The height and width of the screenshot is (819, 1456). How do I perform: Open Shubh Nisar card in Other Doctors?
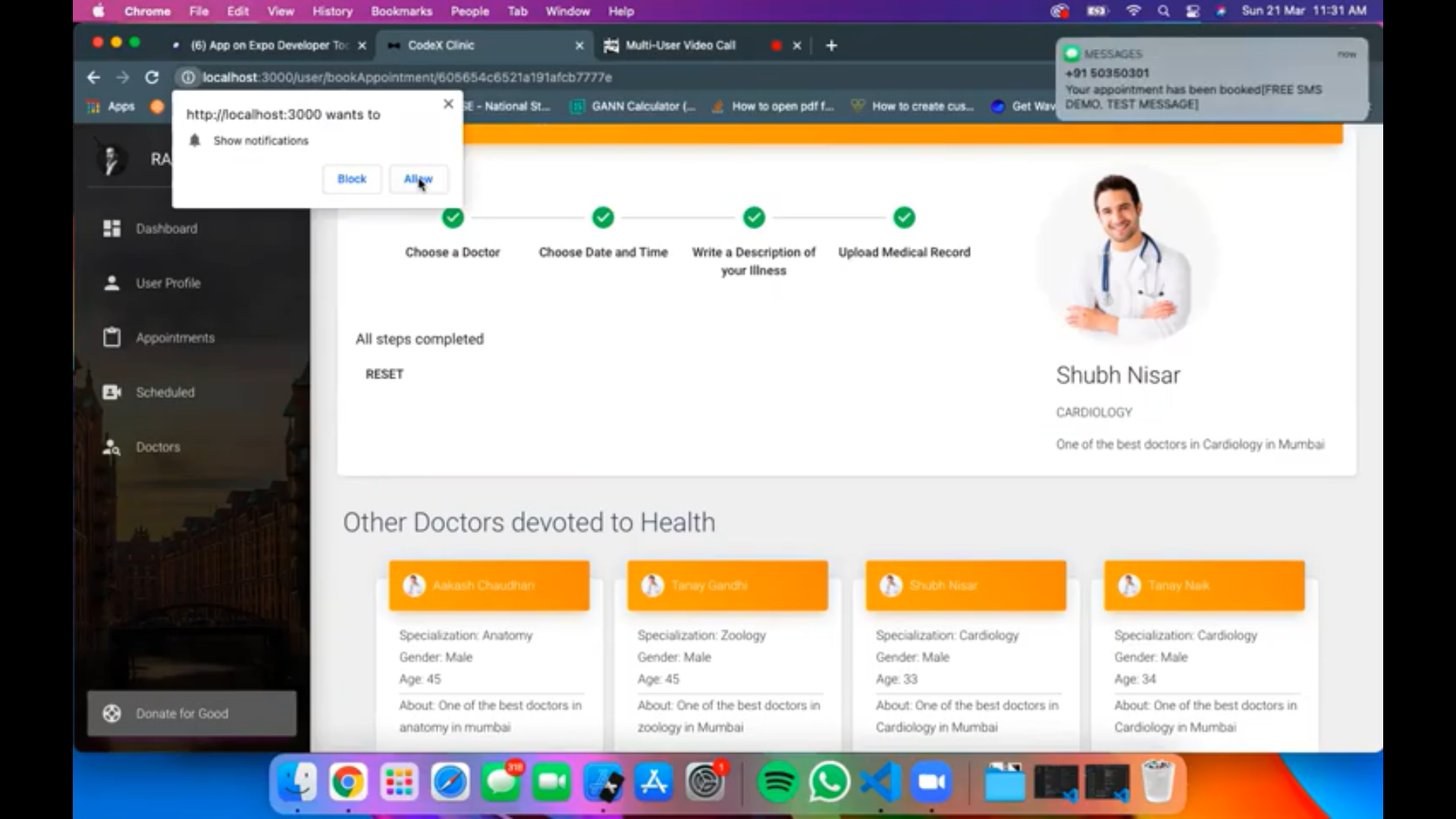966,585
